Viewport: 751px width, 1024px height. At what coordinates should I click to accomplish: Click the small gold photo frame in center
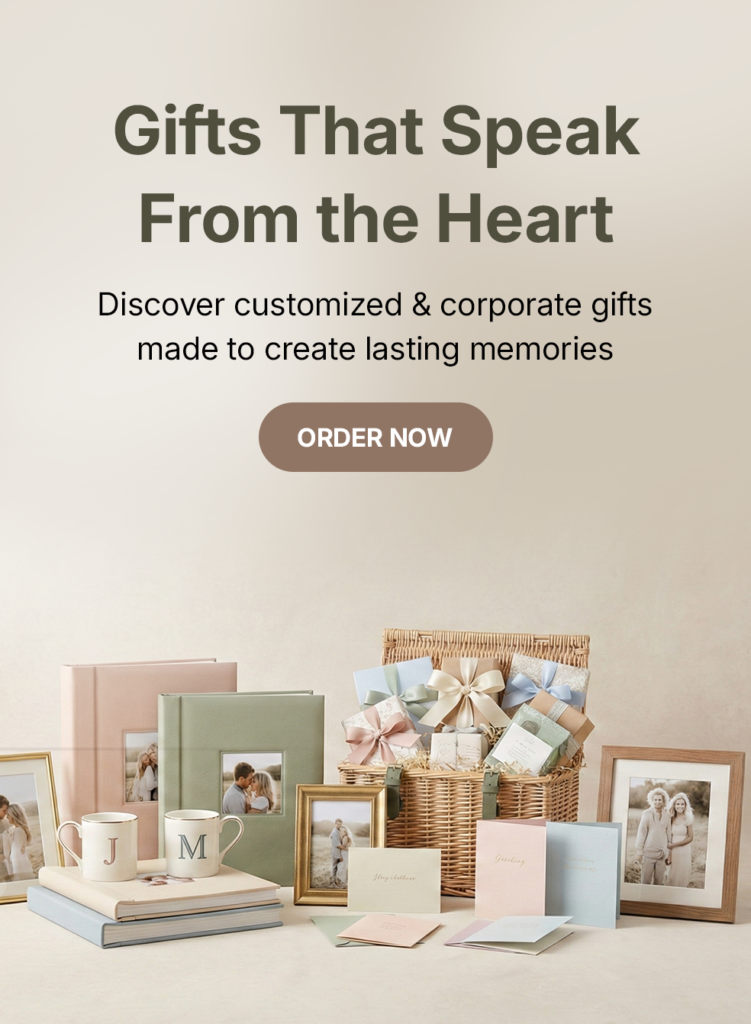pos(340,844)
